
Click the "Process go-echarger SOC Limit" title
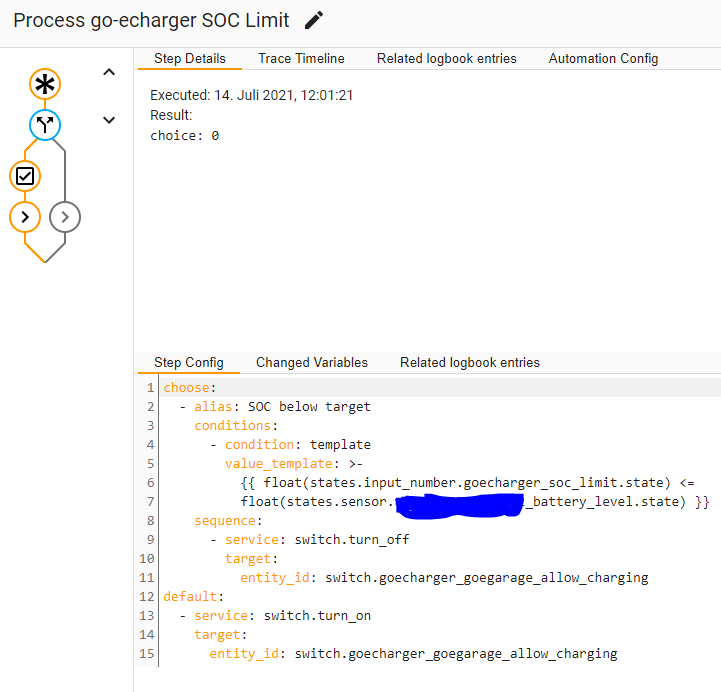pos(151,20)
